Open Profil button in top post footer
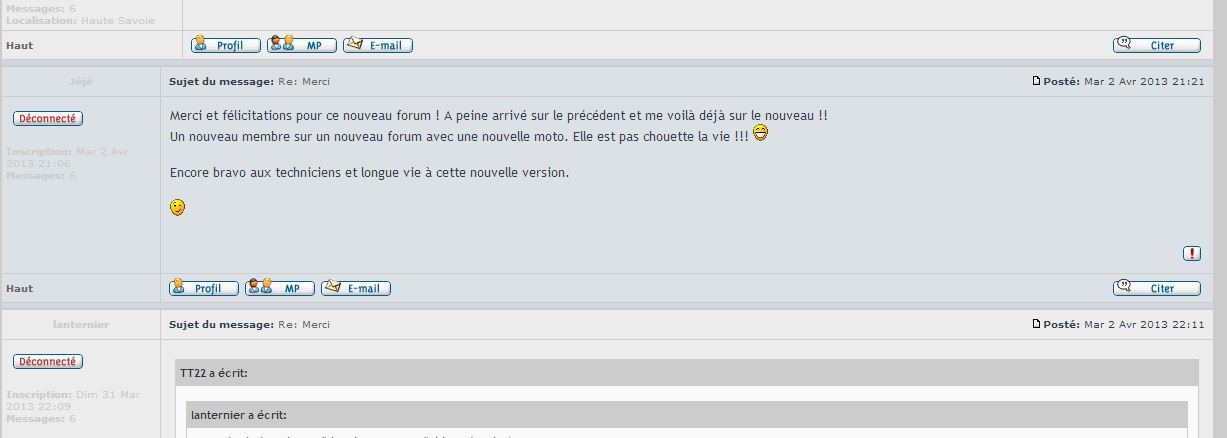1227x438 pixels. (226, 45)
